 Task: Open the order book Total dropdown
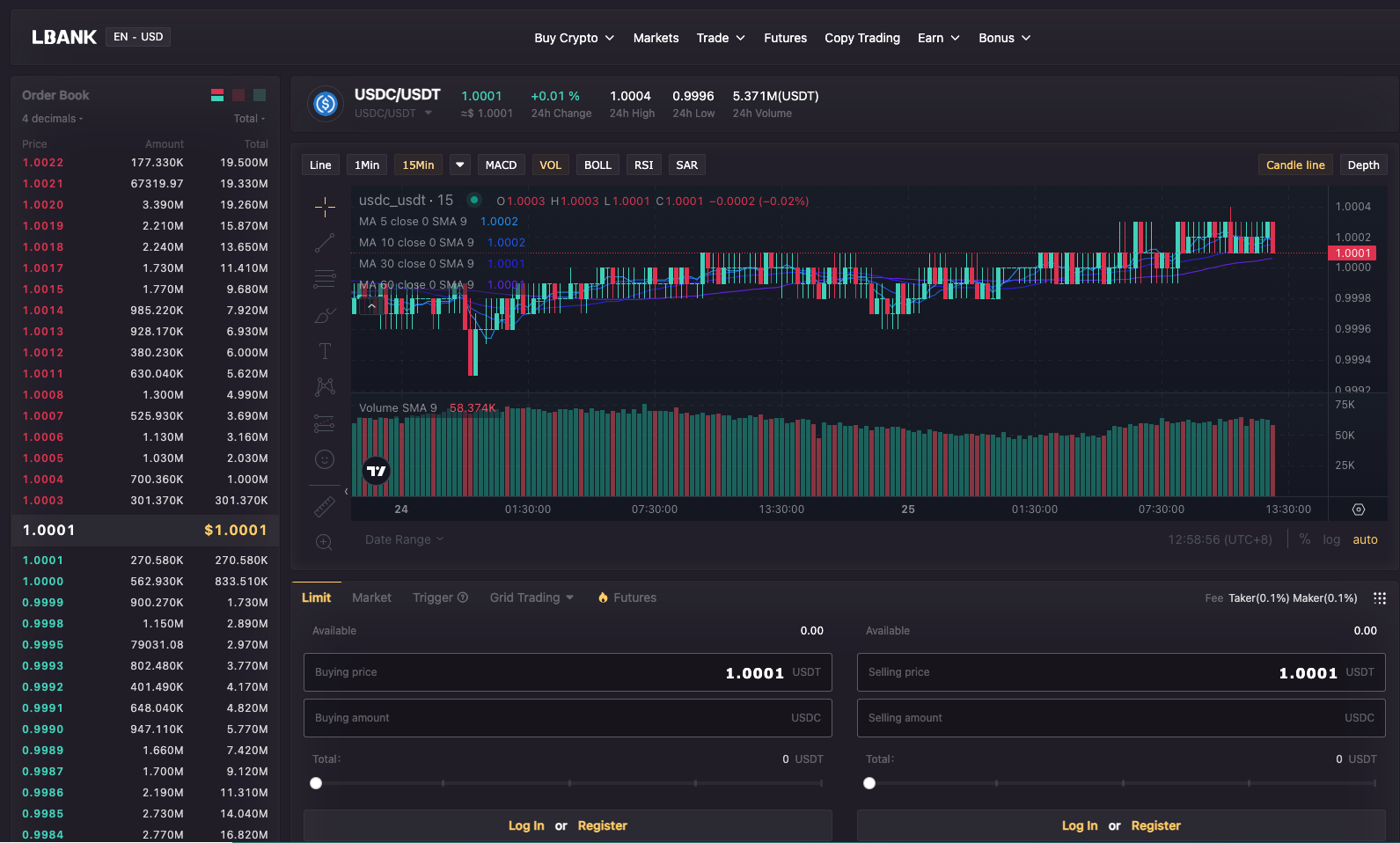249,119
